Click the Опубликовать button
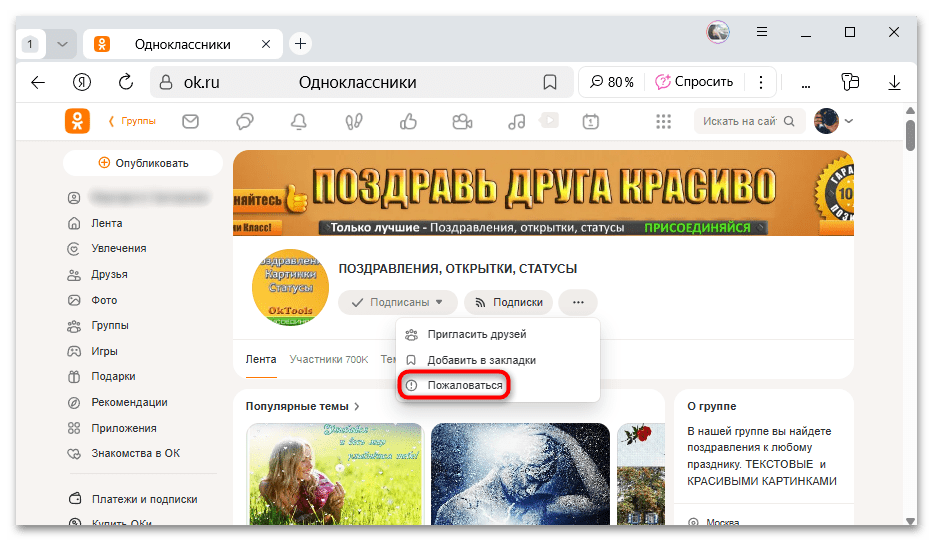Viewport: 933px width, 541px height. click(x=143, y=163)
